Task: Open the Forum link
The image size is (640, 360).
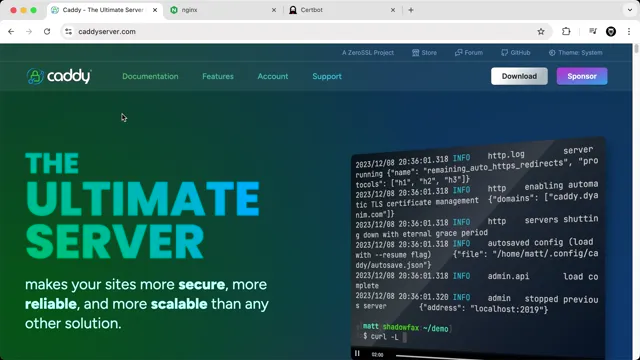Action: [x=469, y=53]
